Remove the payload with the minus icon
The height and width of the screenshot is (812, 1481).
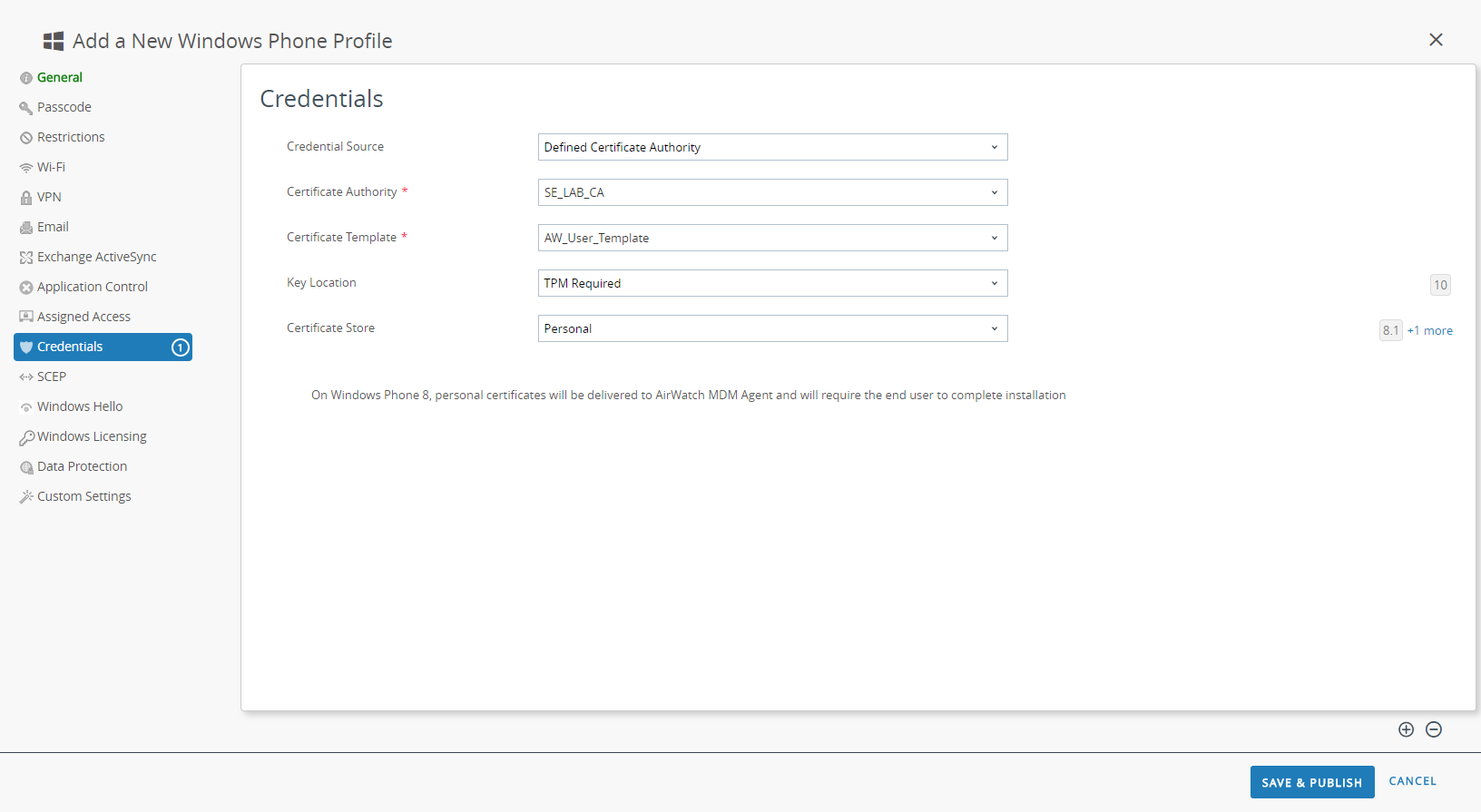[x=1434, y=729]
